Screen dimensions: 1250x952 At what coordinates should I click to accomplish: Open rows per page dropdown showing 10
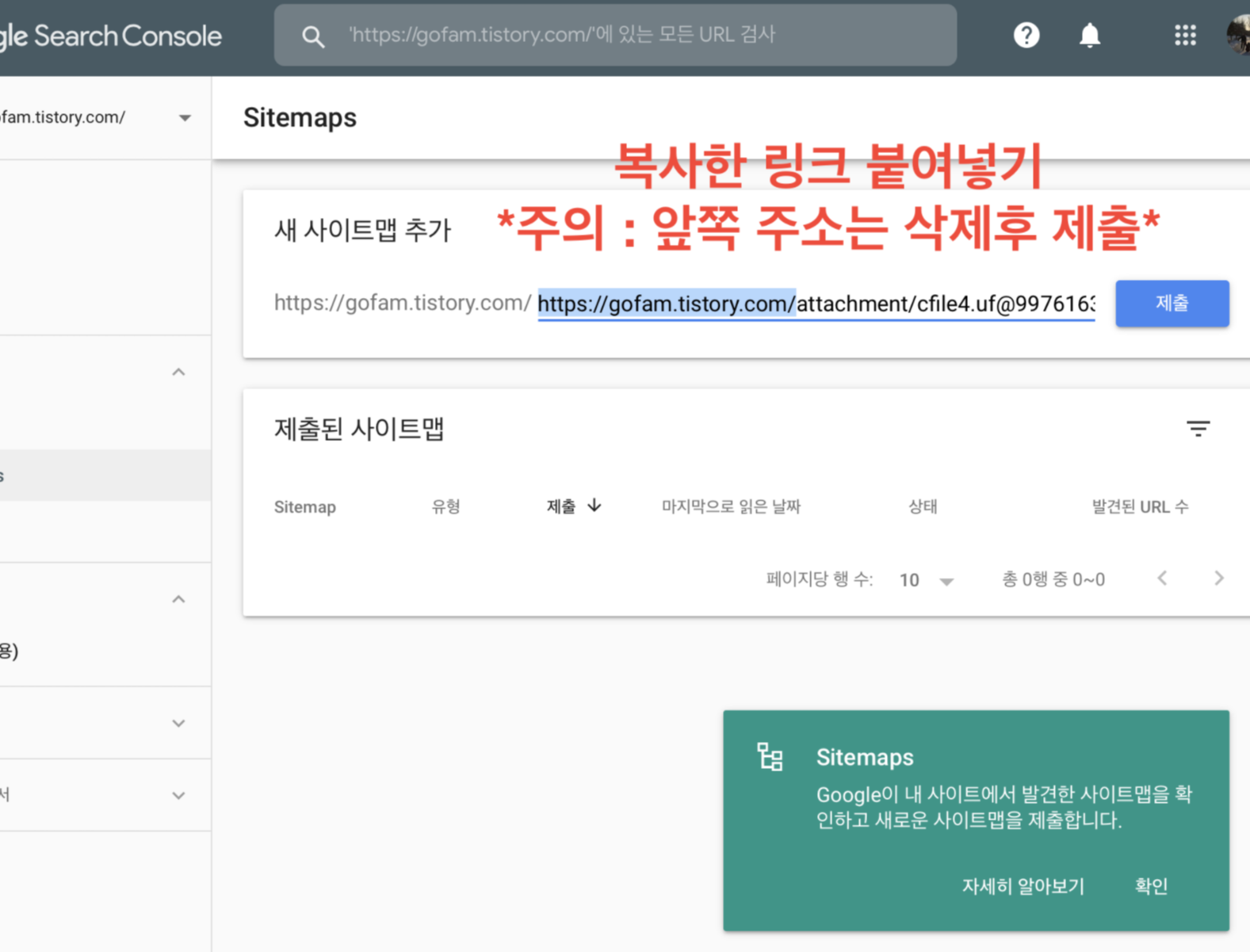926,580
